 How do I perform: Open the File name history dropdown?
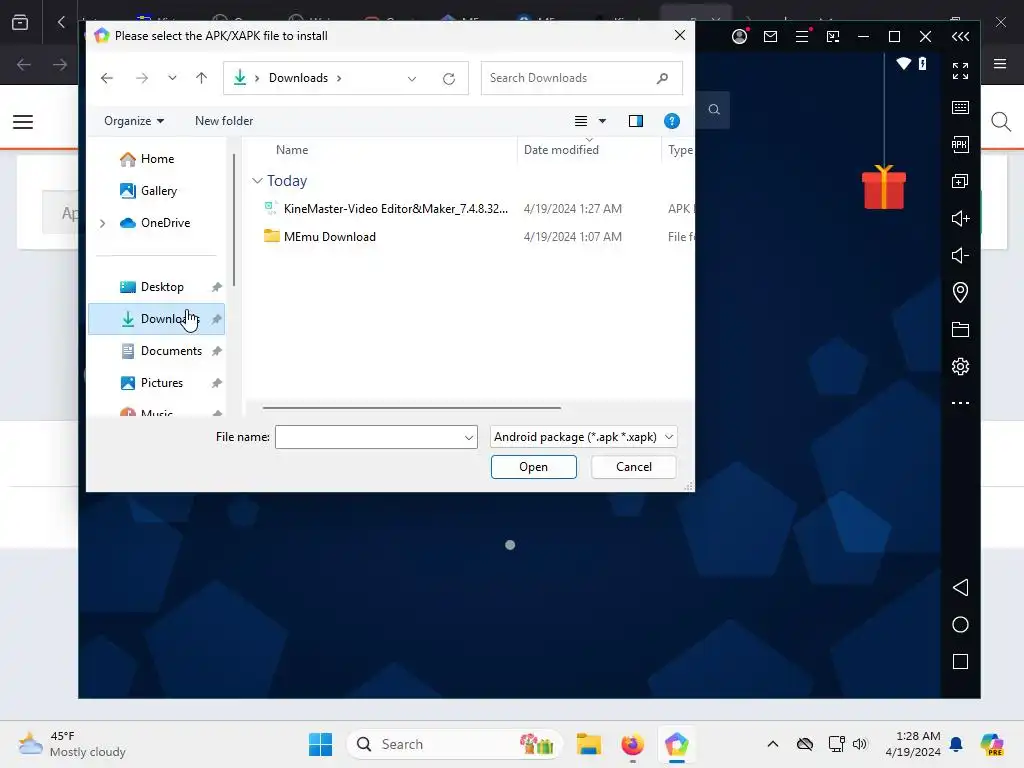pyautogui.click(x=468, y=438)
